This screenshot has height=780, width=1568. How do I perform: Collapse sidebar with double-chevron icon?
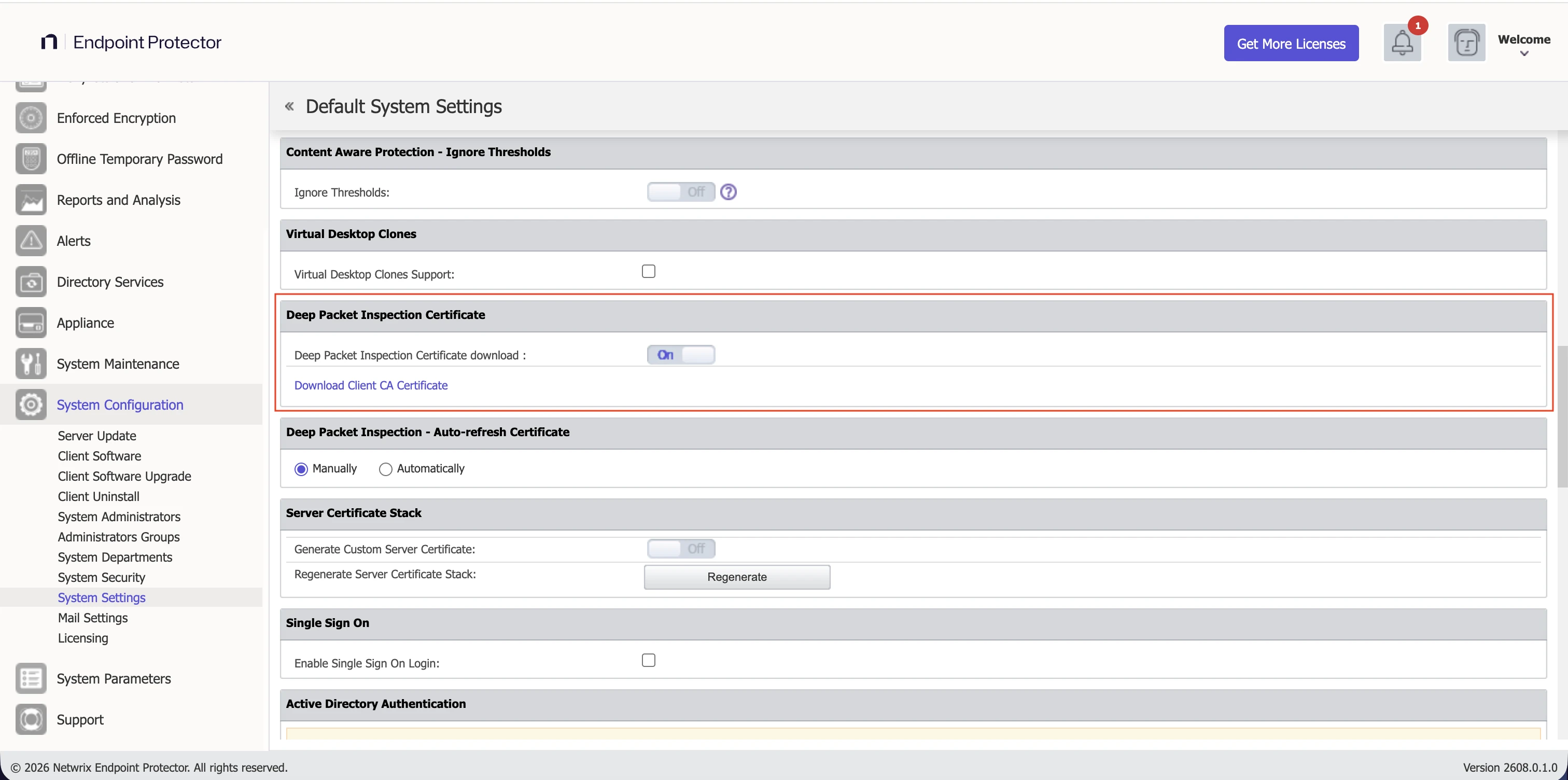[x=289, y=106]
